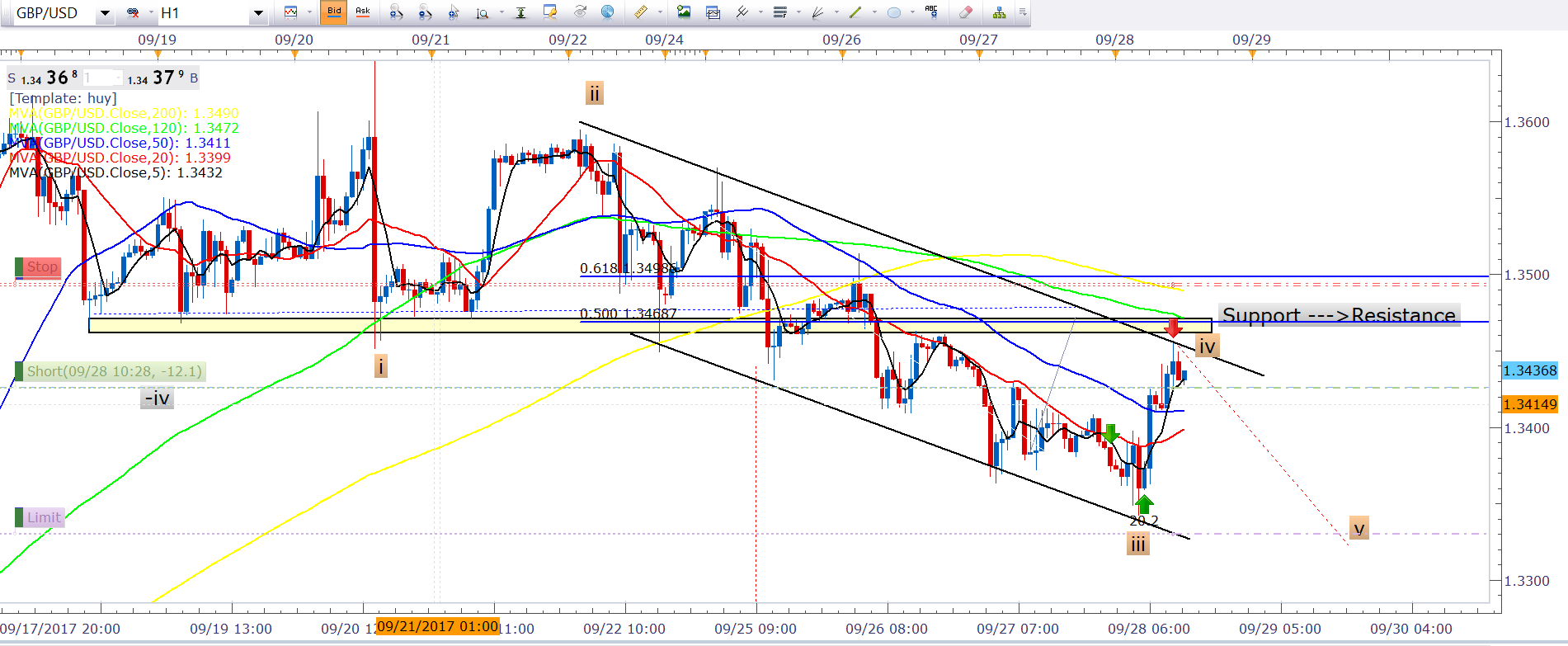
Task: Pick the Andrews pitchfork tool
Action: click(x=742, y=12)
